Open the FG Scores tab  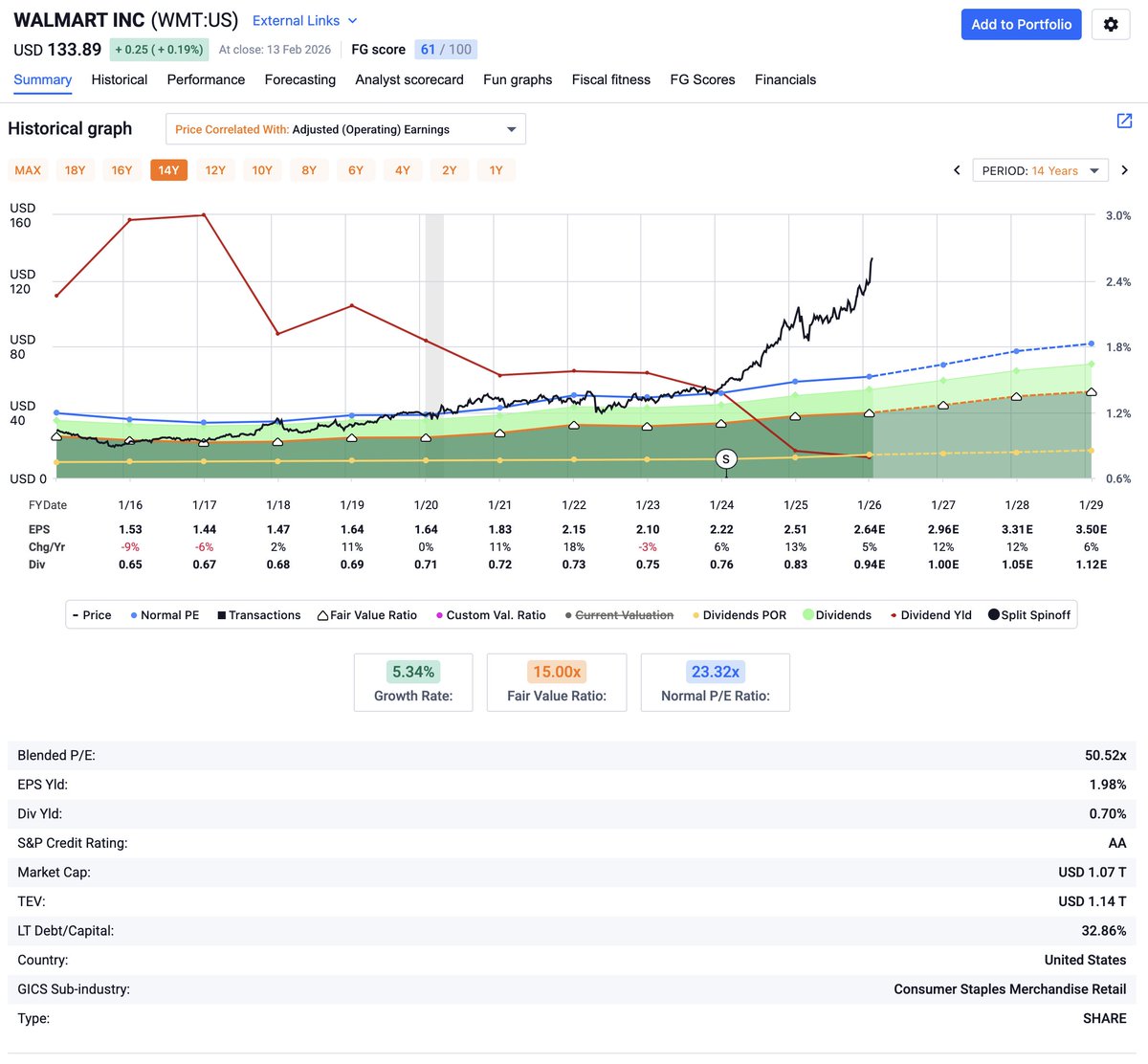702,80
